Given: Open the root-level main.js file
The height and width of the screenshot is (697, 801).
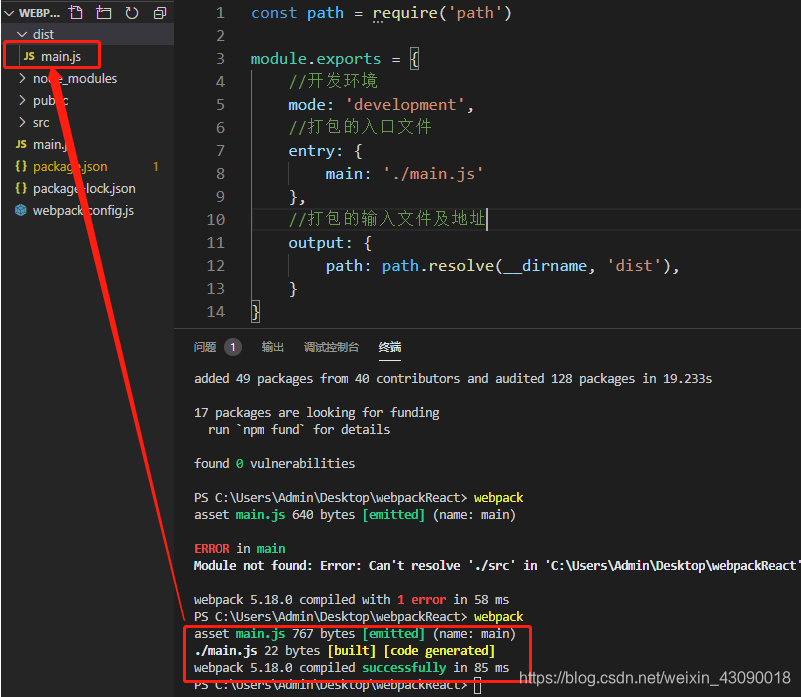Looking at the screenshot, I should tap(50, 145).
